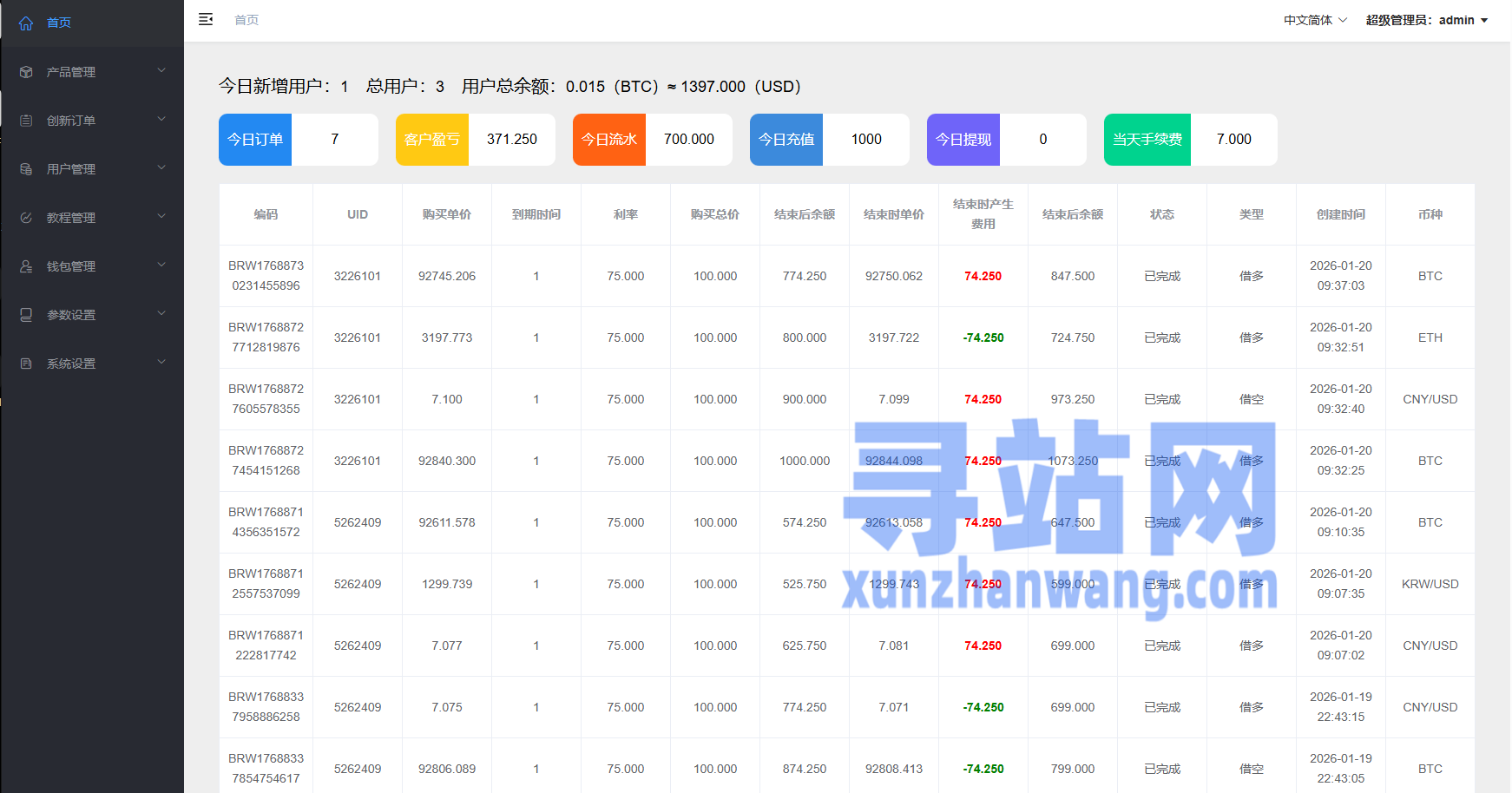Click the blue 今日订单 card
This screenshot has height=793, width=1512.
click(x=255, y=140)
